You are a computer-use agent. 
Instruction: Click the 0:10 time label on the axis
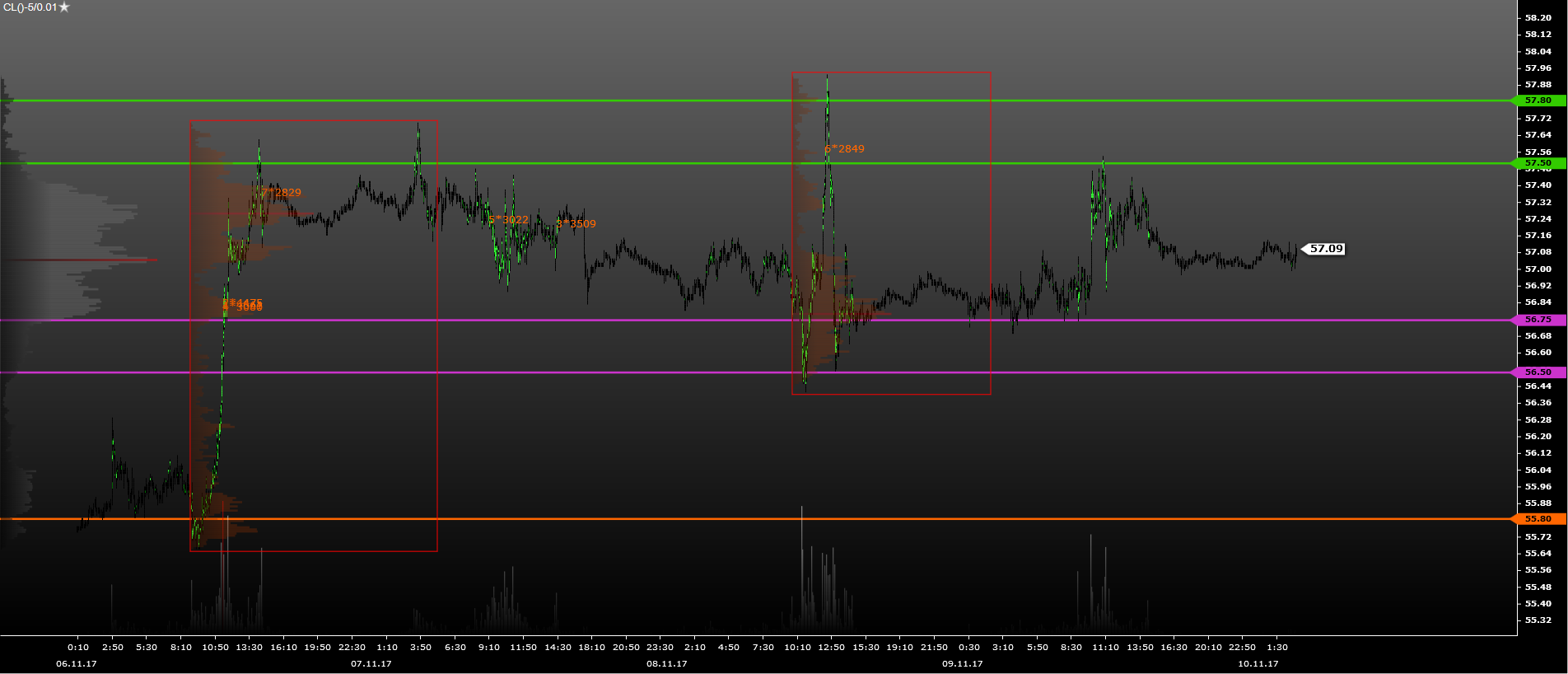[x=78, y=647]
